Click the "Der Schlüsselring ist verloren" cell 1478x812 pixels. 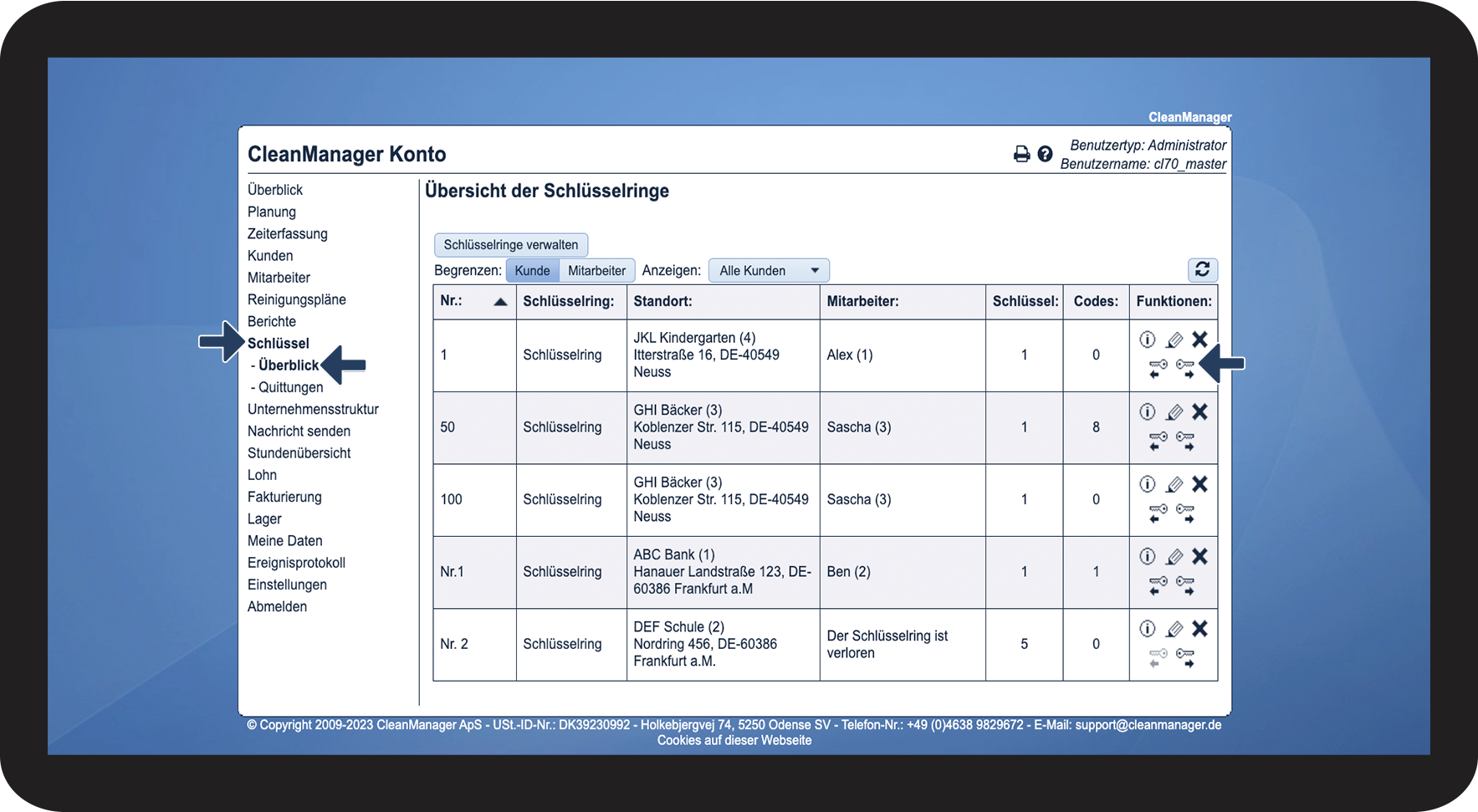pos(903,644)
